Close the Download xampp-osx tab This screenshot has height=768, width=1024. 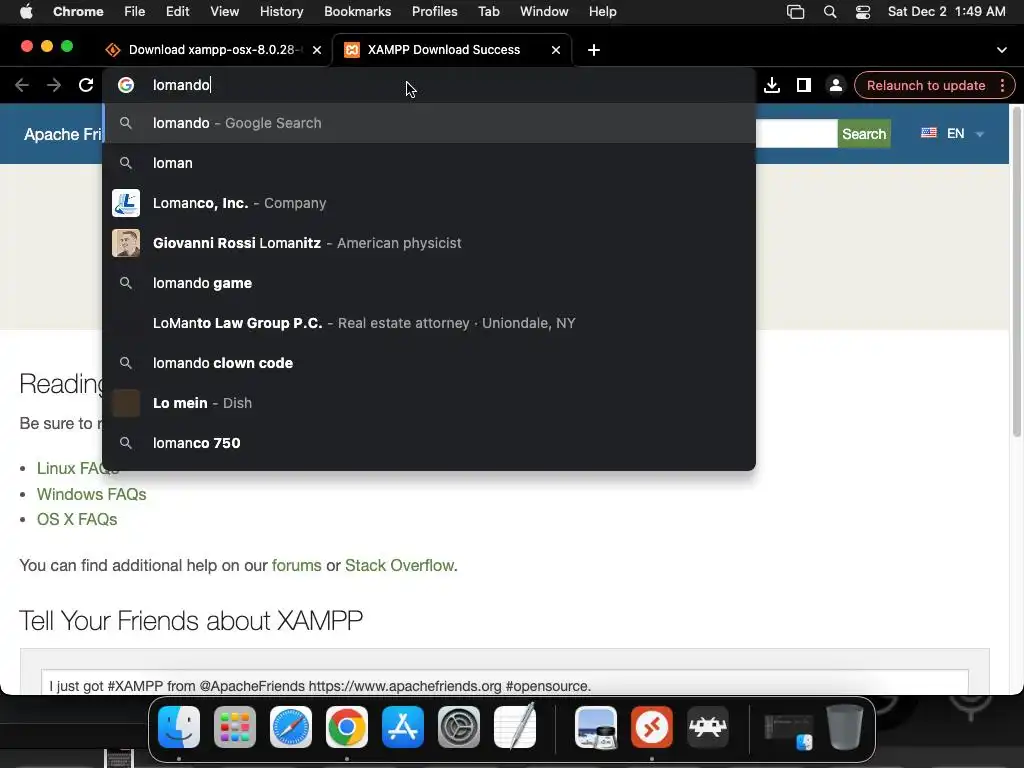coord(317,50)
